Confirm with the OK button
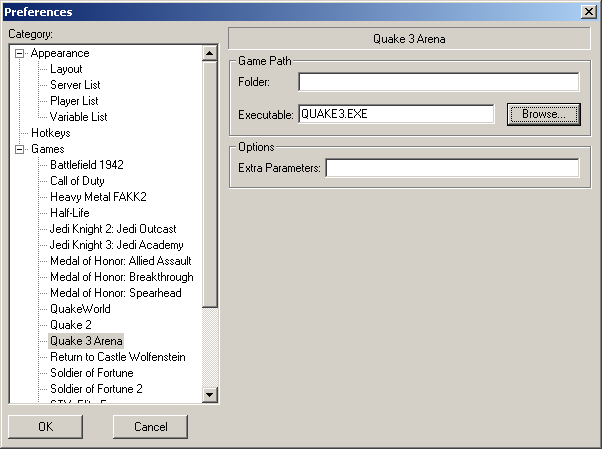Viewport: 602px width, 449px height. 45,427
